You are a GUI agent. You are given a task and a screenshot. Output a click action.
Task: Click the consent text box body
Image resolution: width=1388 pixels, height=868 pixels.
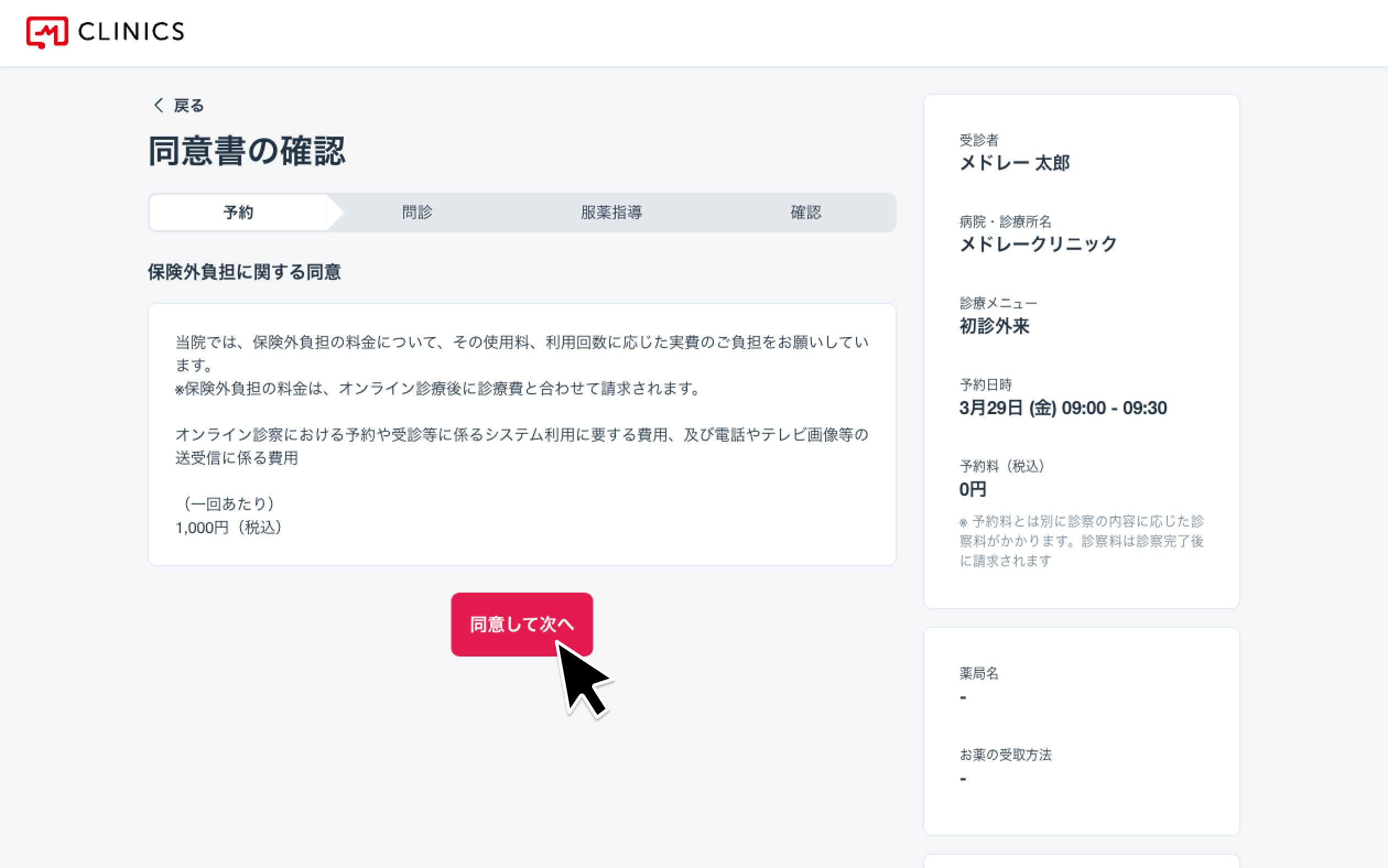(x=521, y=434)
